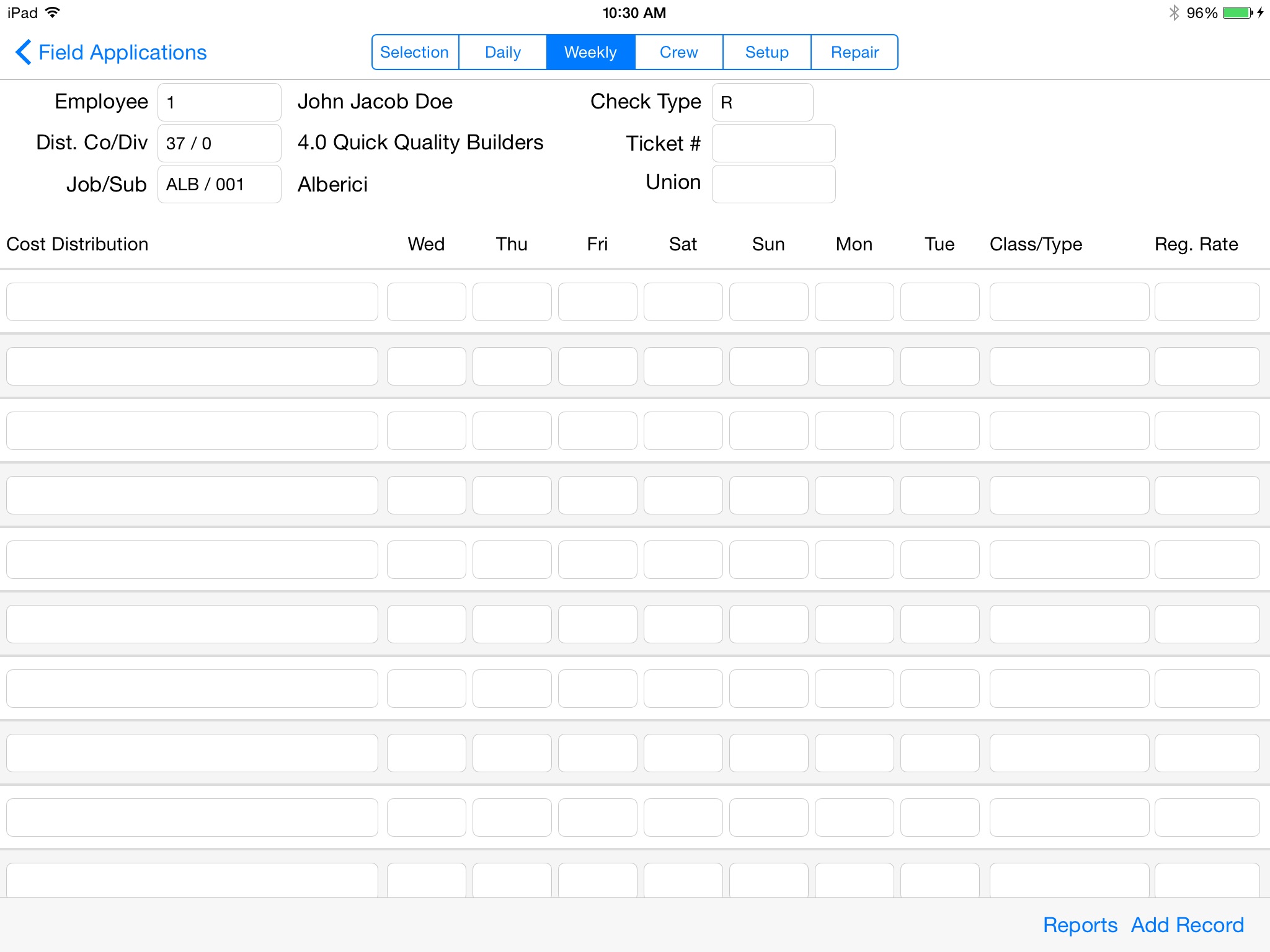Click the Wed column first row cell
The image size is (1270, 952).
(425, 300)
